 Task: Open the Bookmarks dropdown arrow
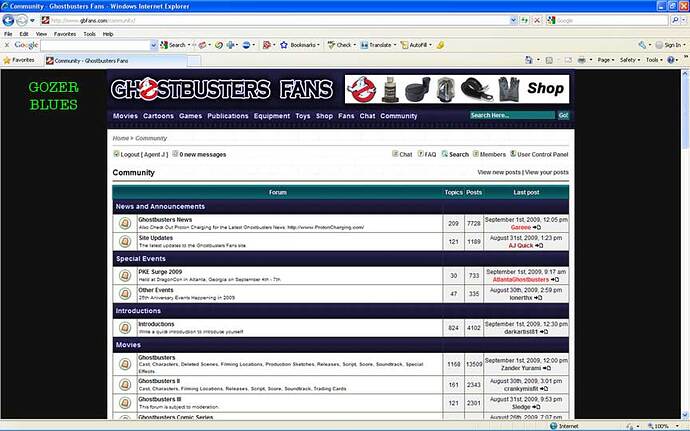click(x=318, y=45)
